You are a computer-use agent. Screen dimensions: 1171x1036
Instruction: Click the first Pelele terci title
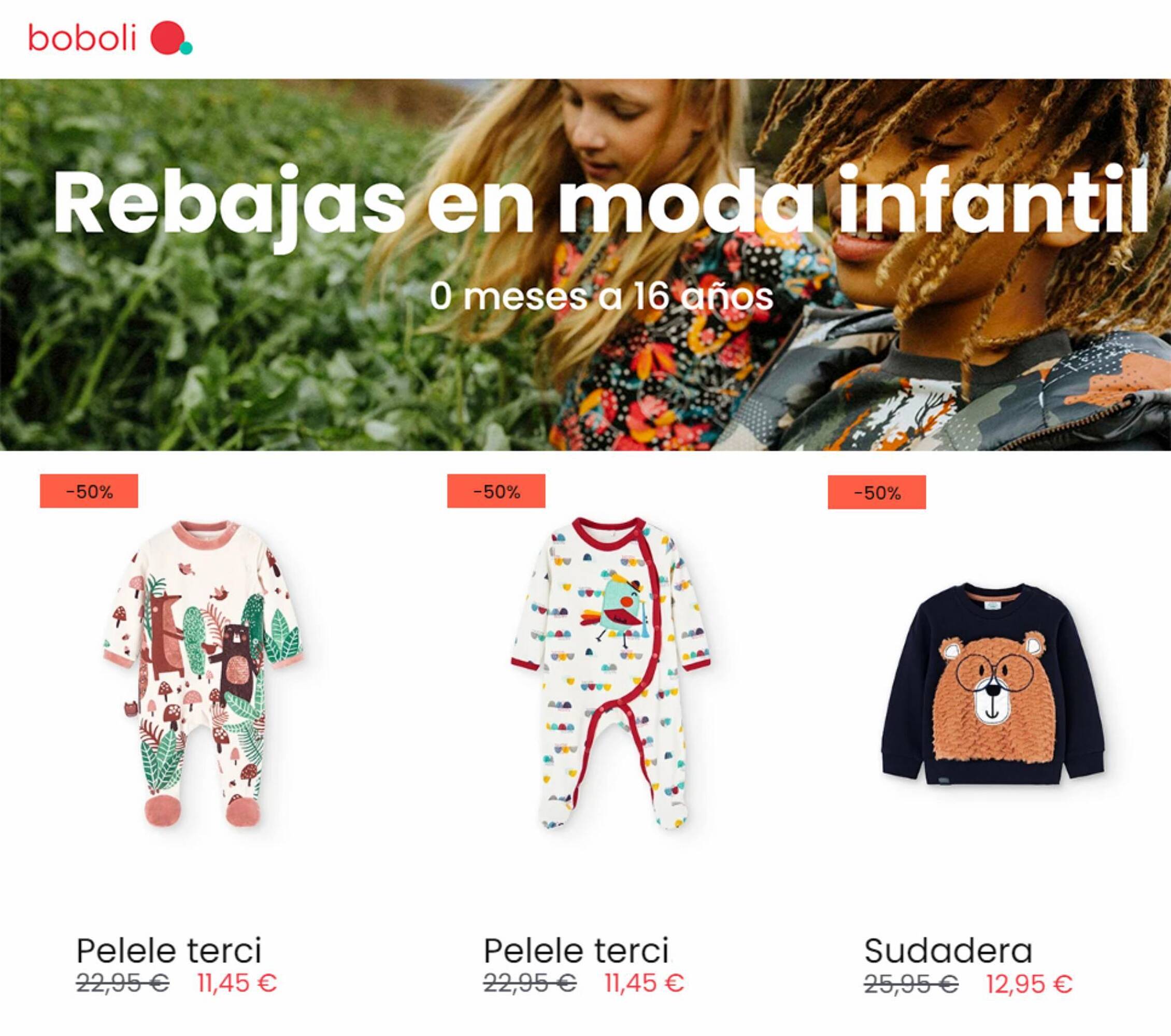169,951
